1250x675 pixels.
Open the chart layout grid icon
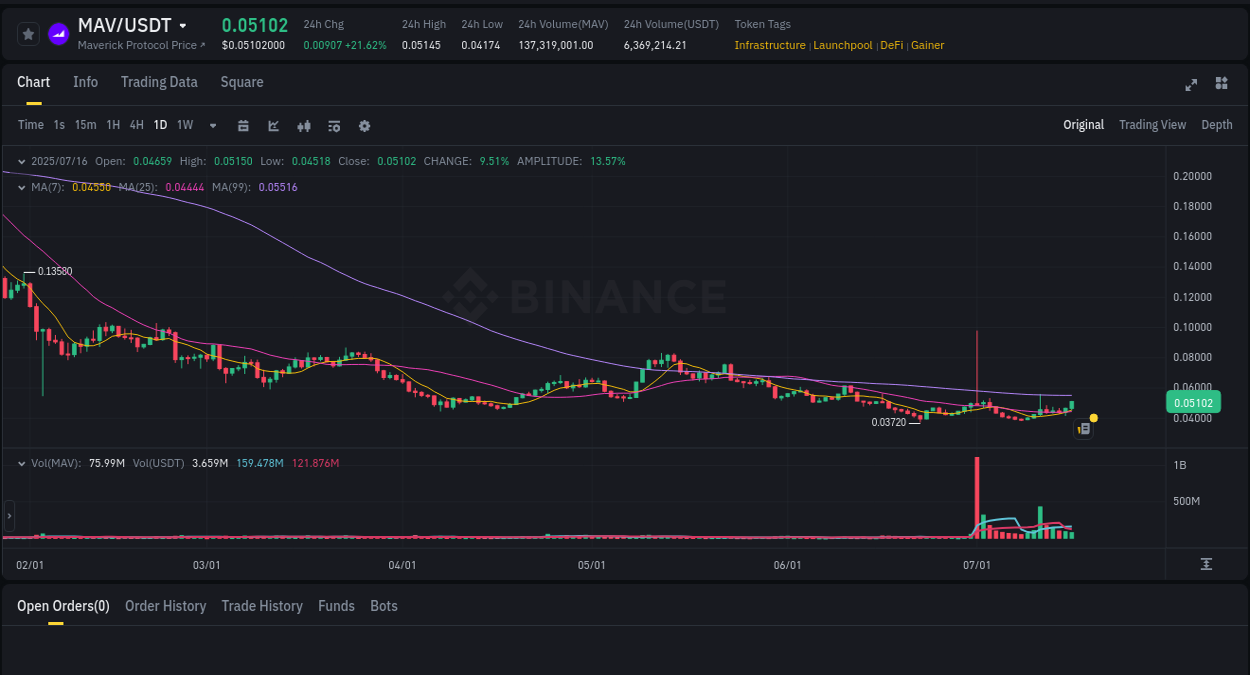1221,85
